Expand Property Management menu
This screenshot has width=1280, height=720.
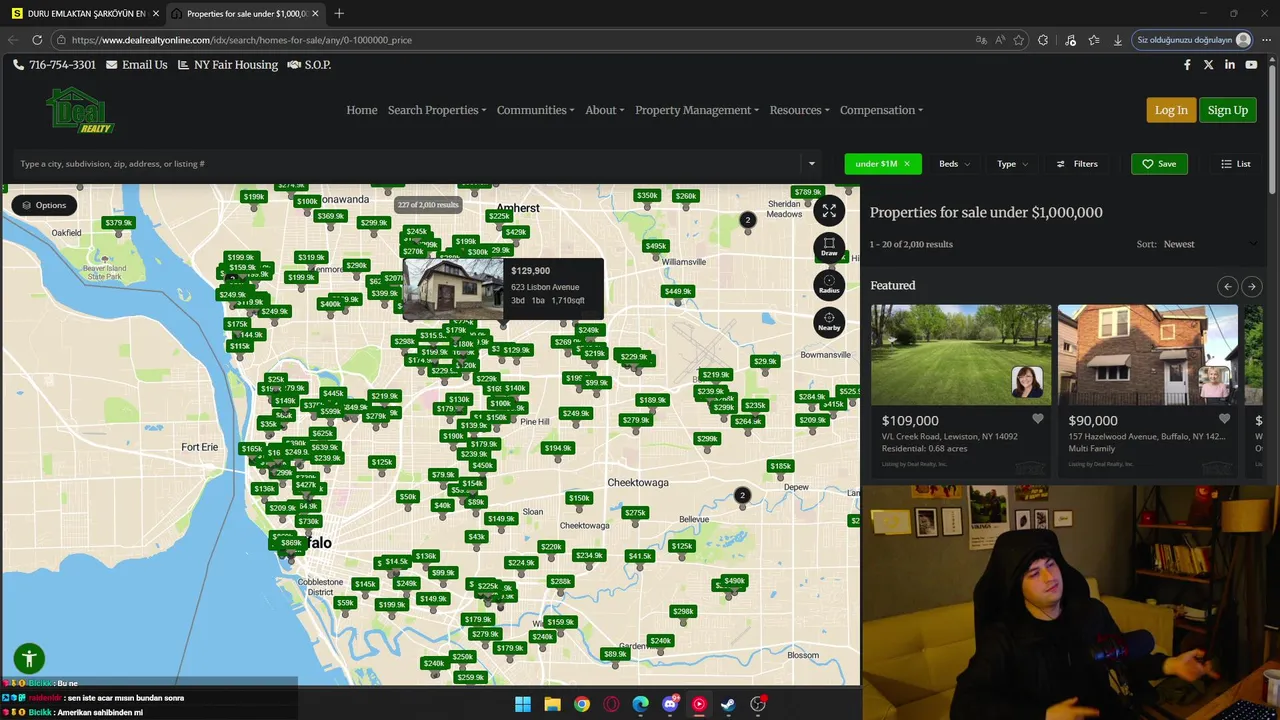tap(697, 110)
